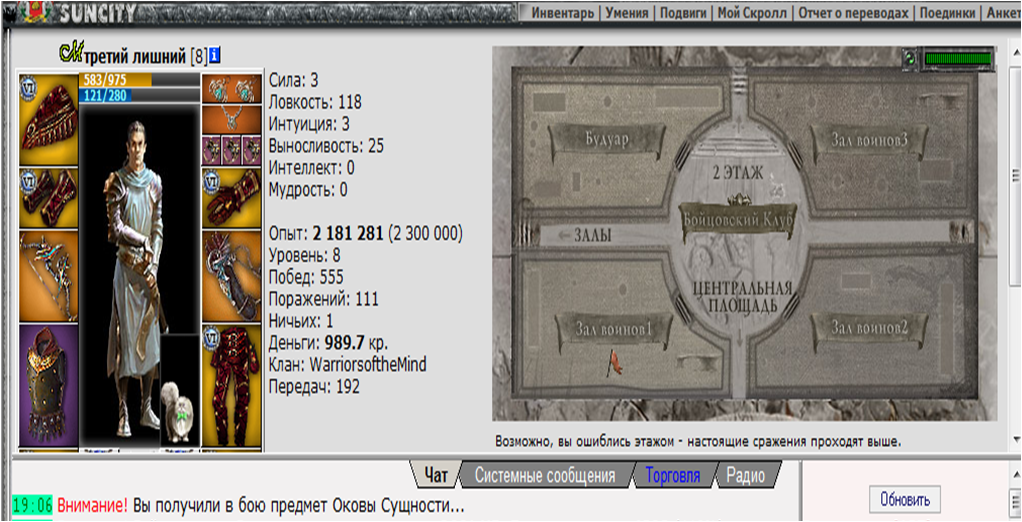Exit to ЦЕНТРАЛЬНАЯ ПЛОЩАДЬ
This screenshot has height=522, width=1022.
pos(742,297)
